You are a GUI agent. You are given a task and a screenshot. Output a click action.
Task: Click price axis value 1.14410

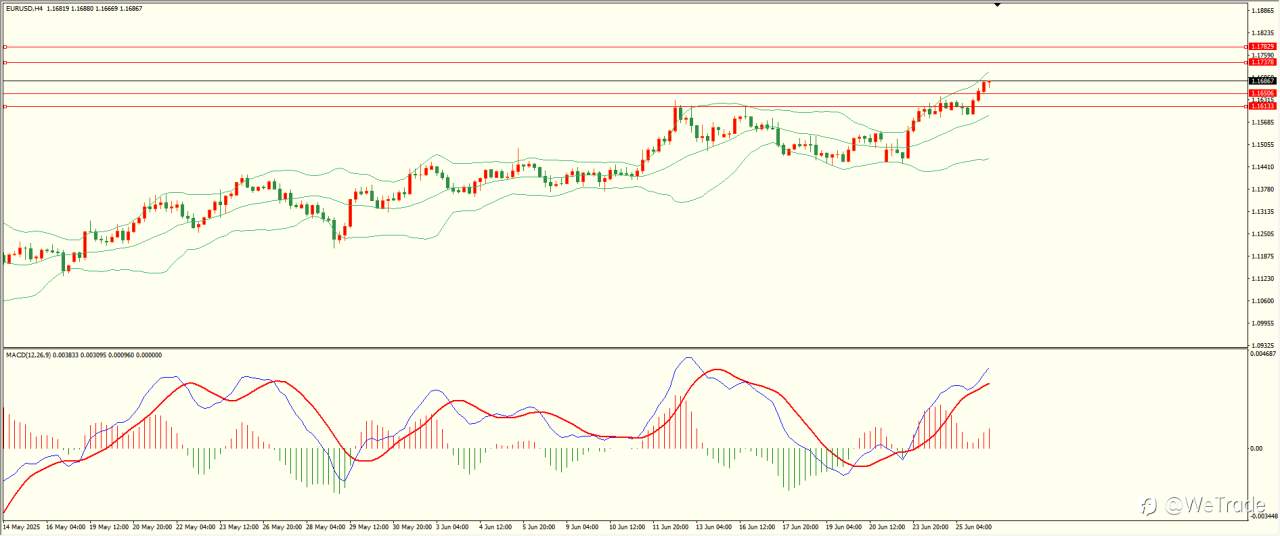point(1262,167)
